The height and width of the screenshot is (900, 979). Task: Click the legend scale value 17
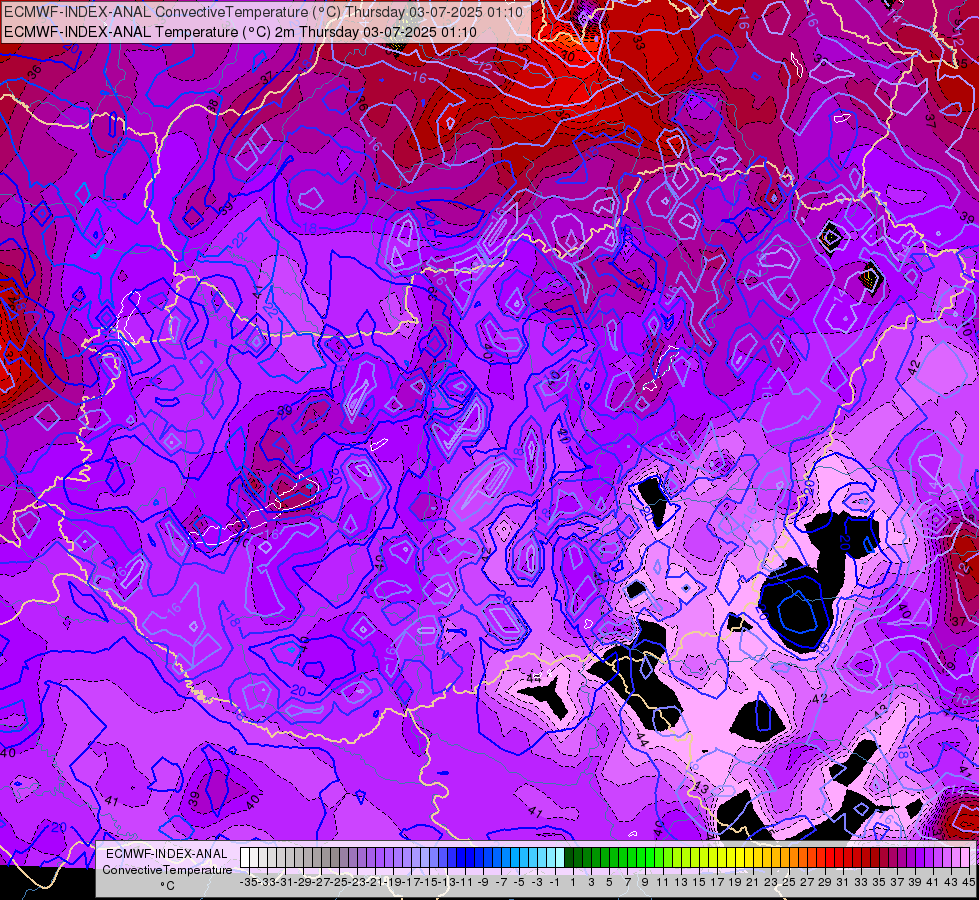click(x=717, y=882)
